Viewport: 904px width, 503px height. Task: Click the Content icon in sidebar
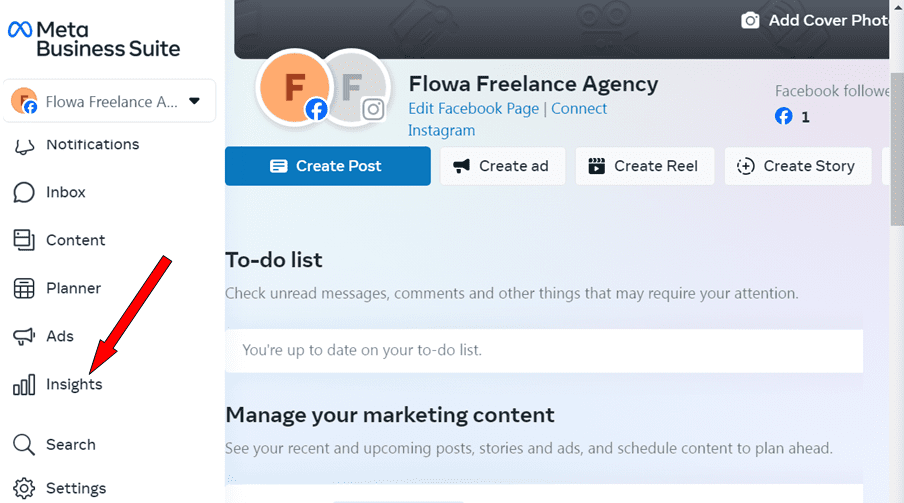point(24,240)
